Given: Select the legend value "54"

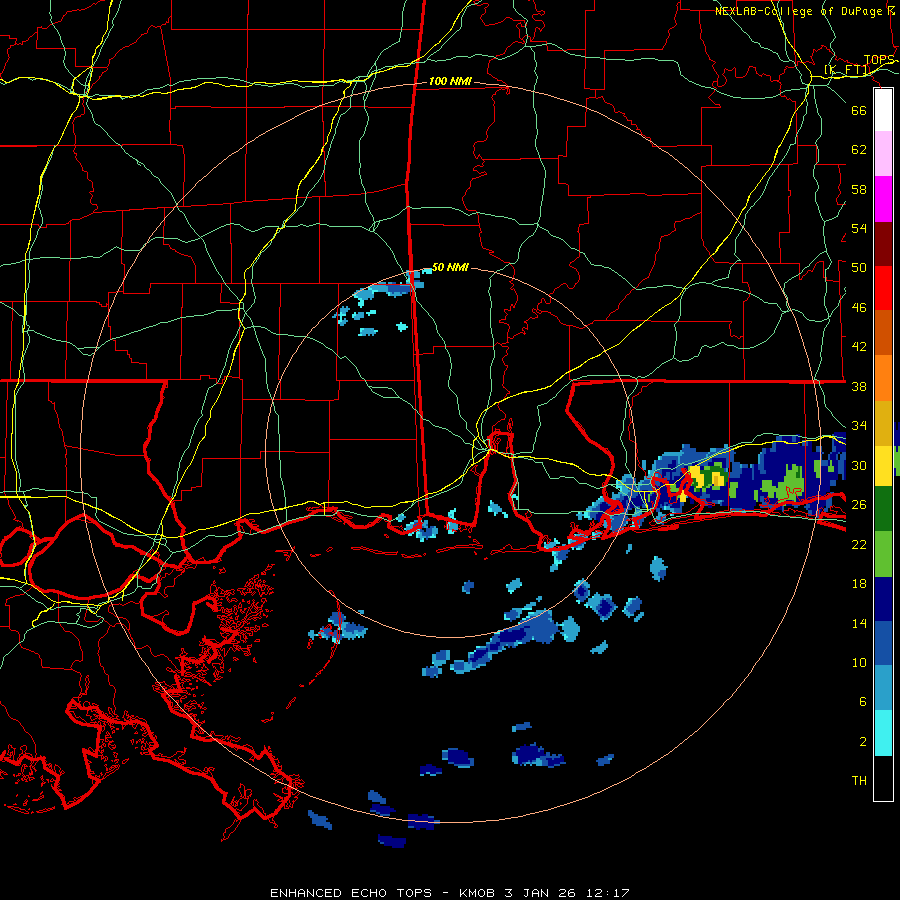Looking at the screenshot, I should (x=859, y=228).
